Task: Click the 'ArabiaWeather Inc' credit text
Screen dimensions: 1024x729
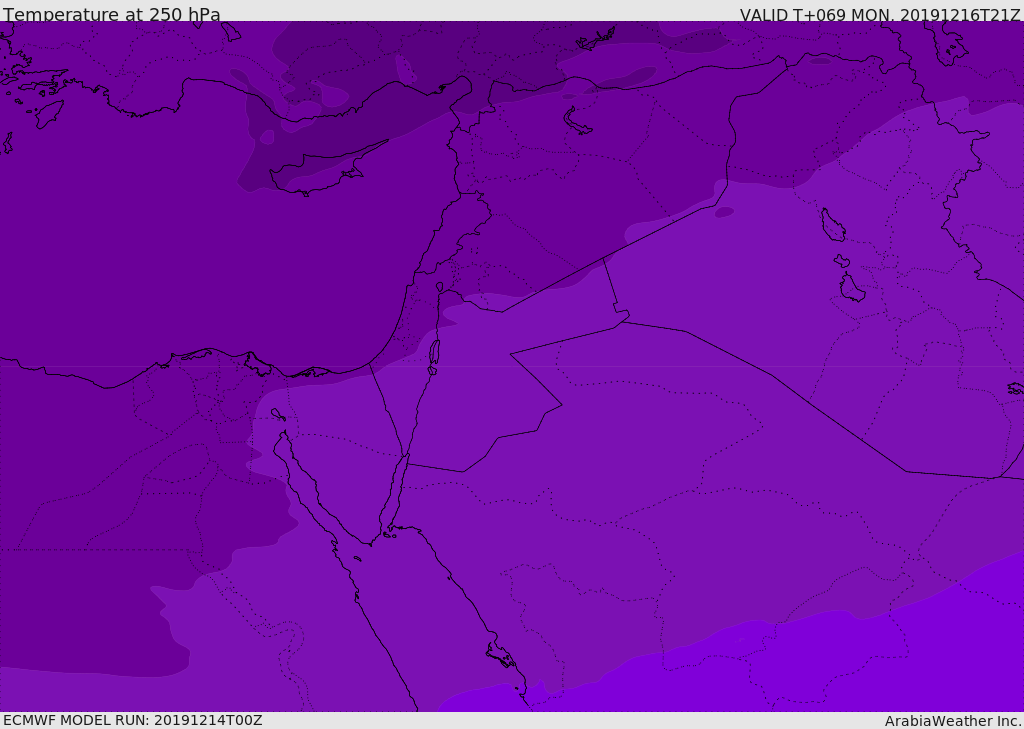Action: [x=953, y=721]
